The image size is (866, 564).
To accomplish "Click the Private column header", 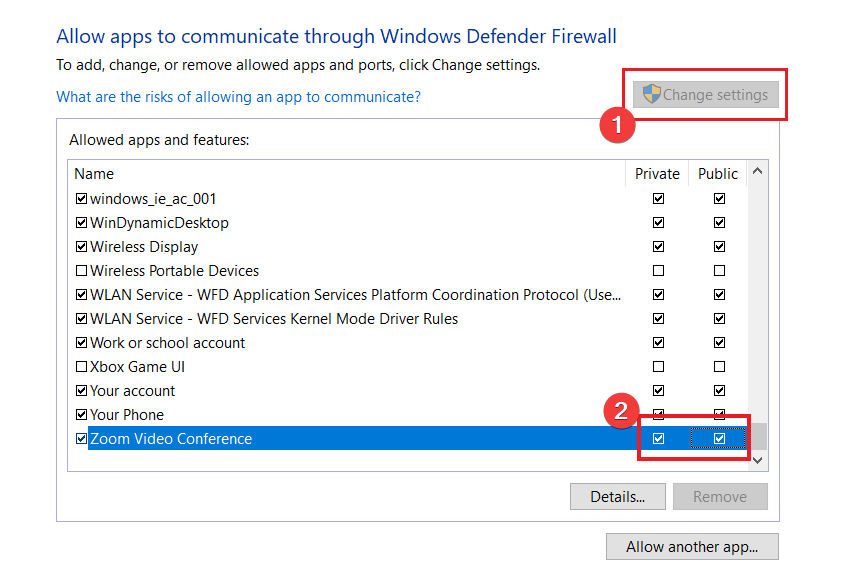I will 657,174.
